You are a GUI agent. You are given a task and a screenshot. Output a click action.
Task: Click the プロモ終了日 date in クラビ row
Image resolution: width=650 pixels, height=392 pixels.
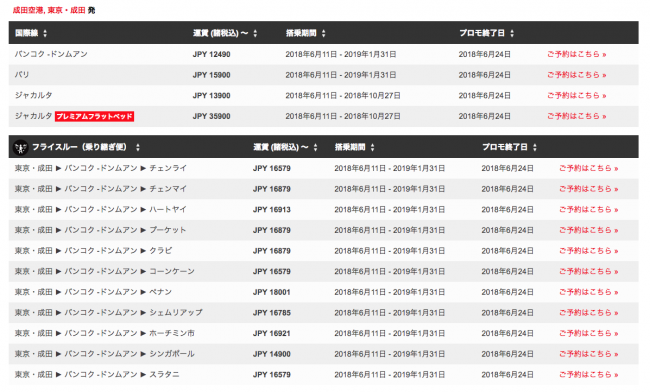pyautogui.click(x=507, y=251)
